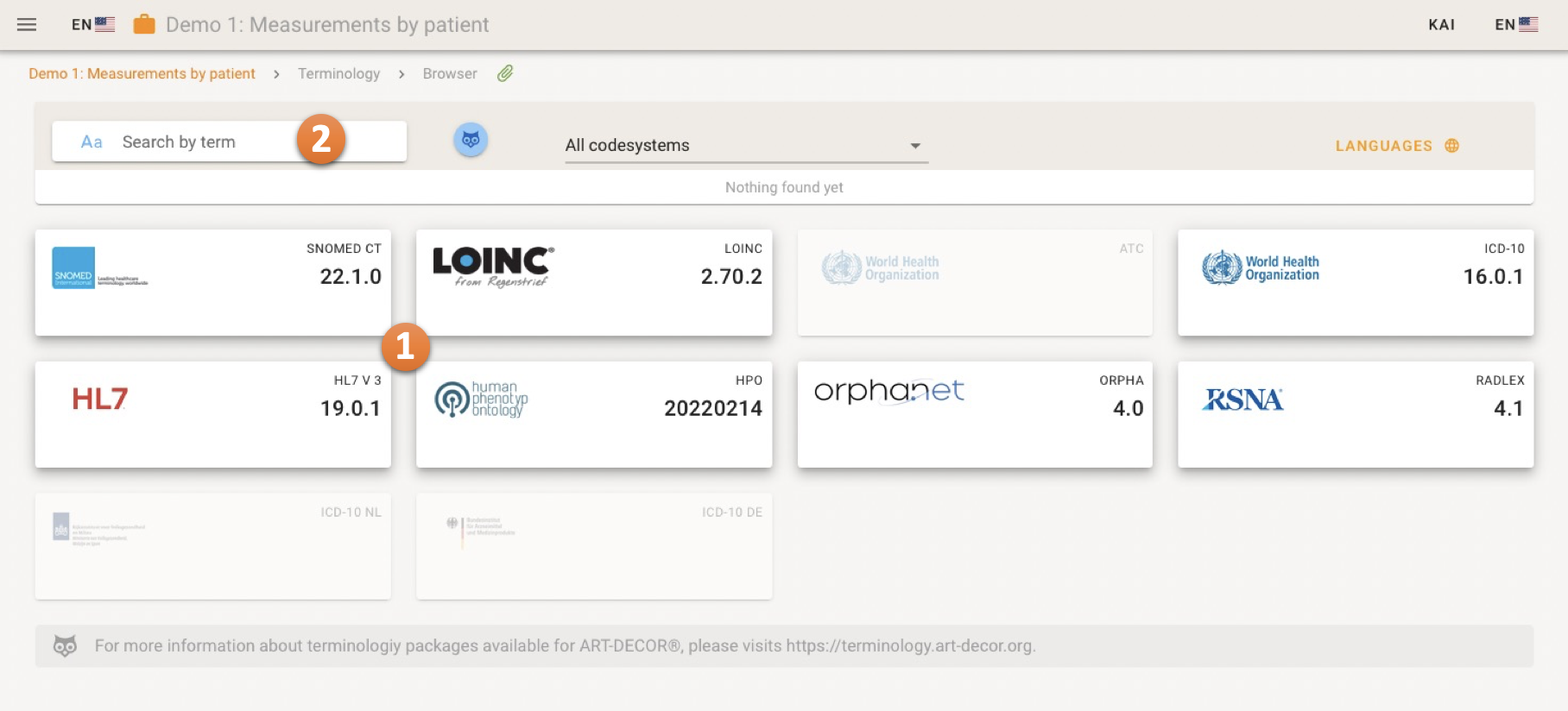Open the KAI user menu
Screen dimensions: 1568x711
pos(1441,25)
